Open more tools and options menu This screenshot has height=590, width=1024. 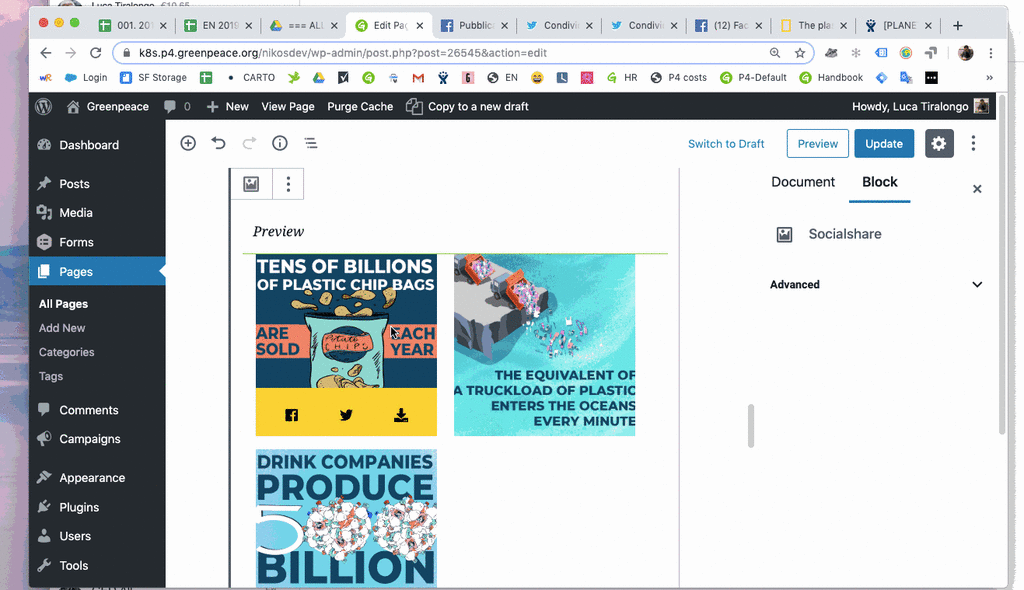pyautogui.click(x=973, y=144)
